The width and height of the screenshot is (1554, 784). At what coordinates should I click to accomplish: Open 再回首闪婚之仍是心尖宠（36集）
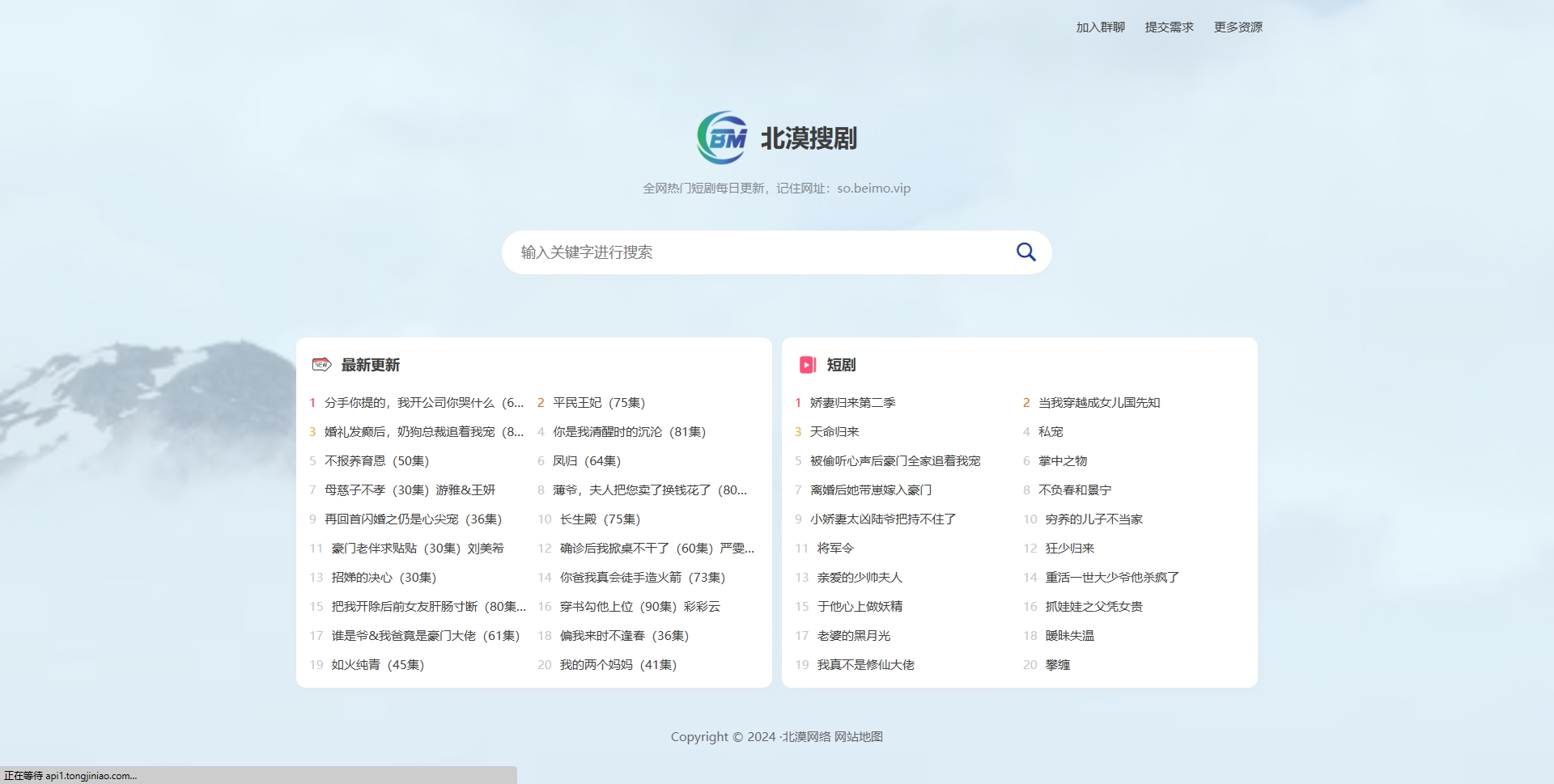(x=414, y=519)
